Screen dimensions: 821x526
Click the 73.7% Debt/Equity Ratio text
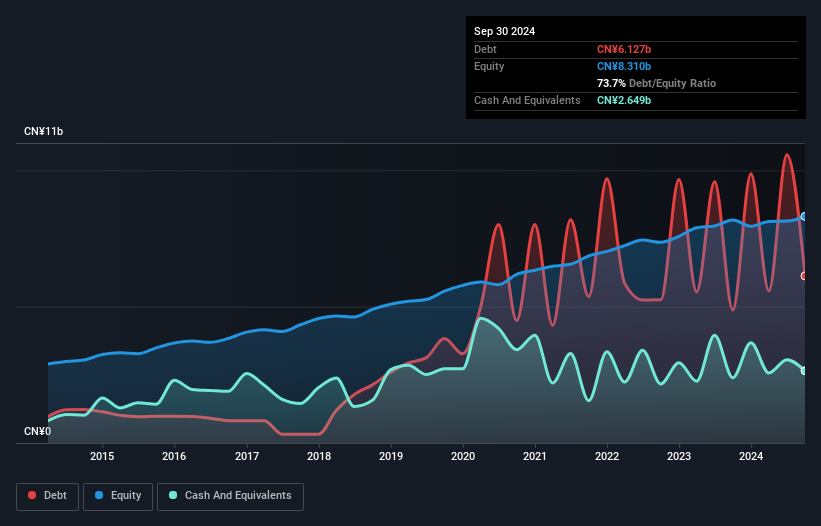[656, 83]
